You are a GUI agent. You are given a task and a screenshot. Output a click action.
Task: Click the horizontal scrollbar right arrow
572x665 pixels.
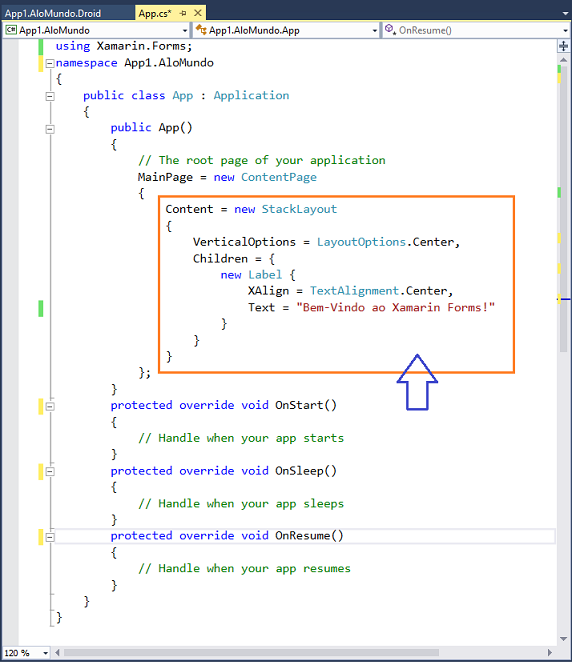click(x=550, y=653)
